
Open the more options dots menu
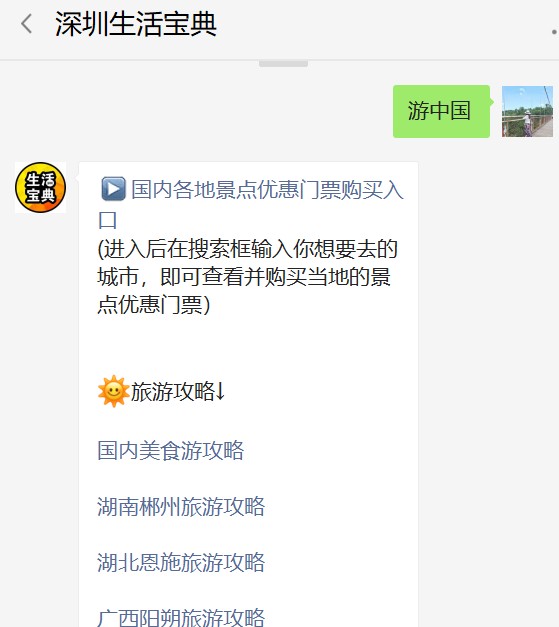(554, 32)
